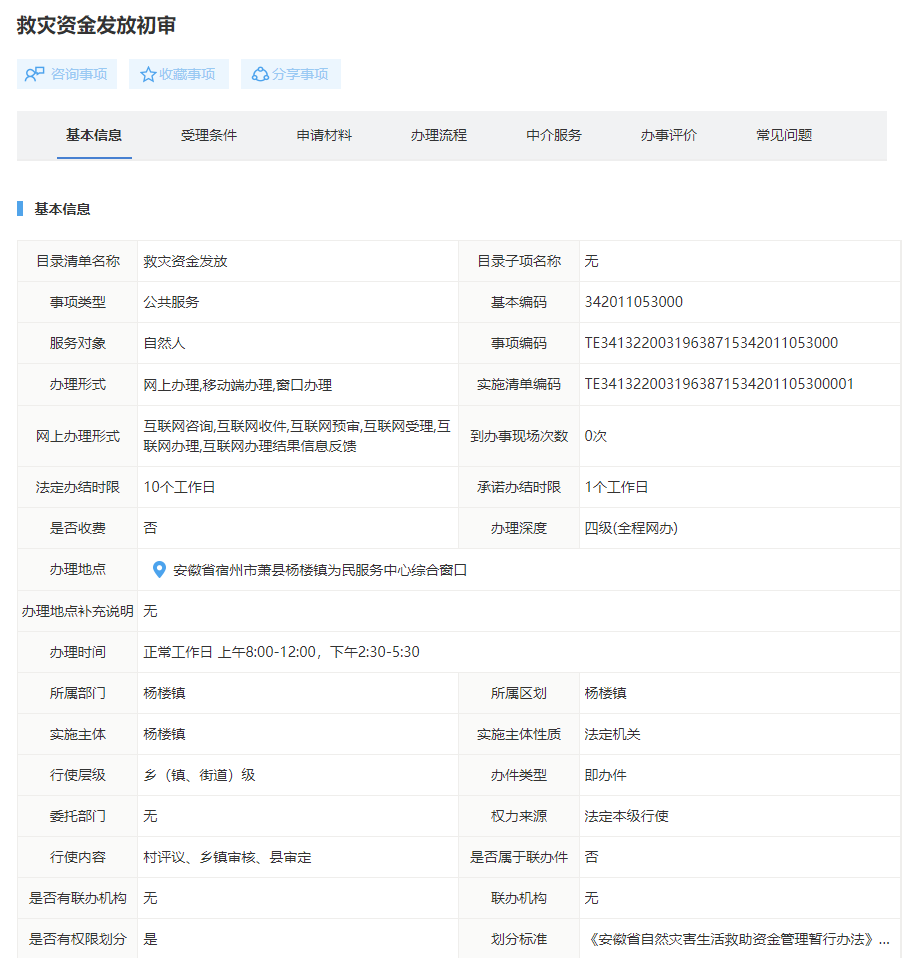This screenshot has width=910, height=958.
Task: Go to the 办理流程 tab
Action: 439,135
